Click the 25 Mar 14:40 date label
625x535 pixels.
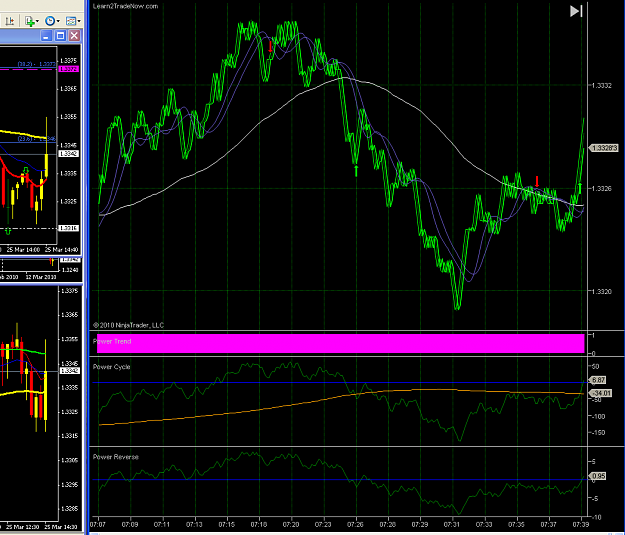click(61, 250)
